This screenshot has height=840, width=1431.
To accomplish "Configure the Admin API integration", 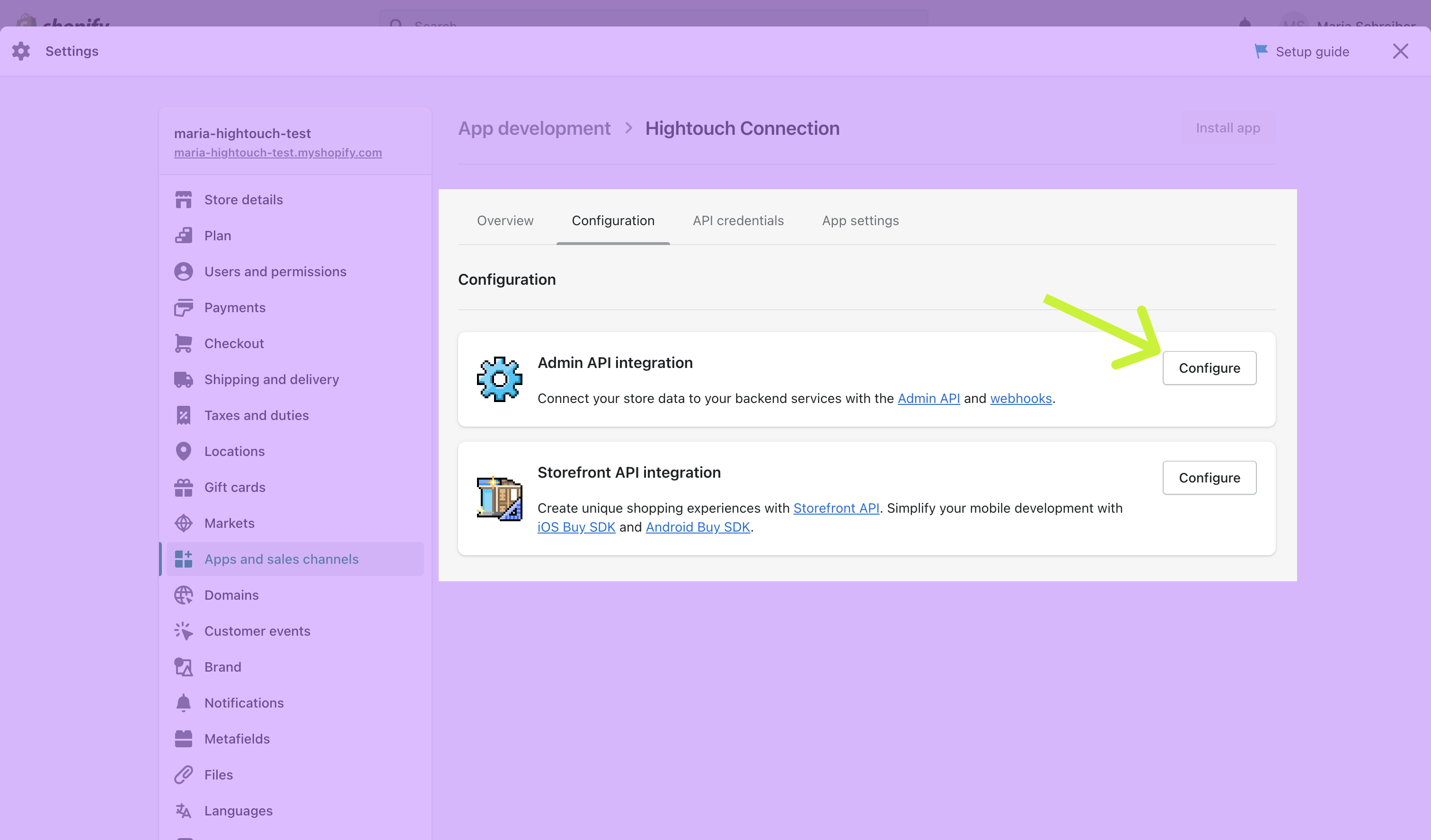I will coord(1209,368).
